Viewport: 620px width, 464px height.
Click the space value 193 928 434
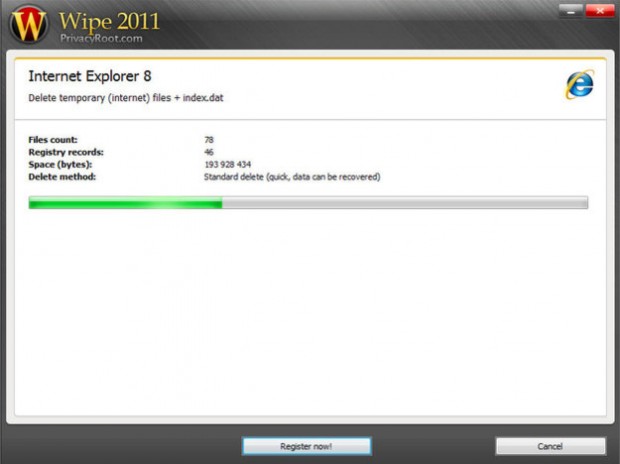tap(228, 165)
